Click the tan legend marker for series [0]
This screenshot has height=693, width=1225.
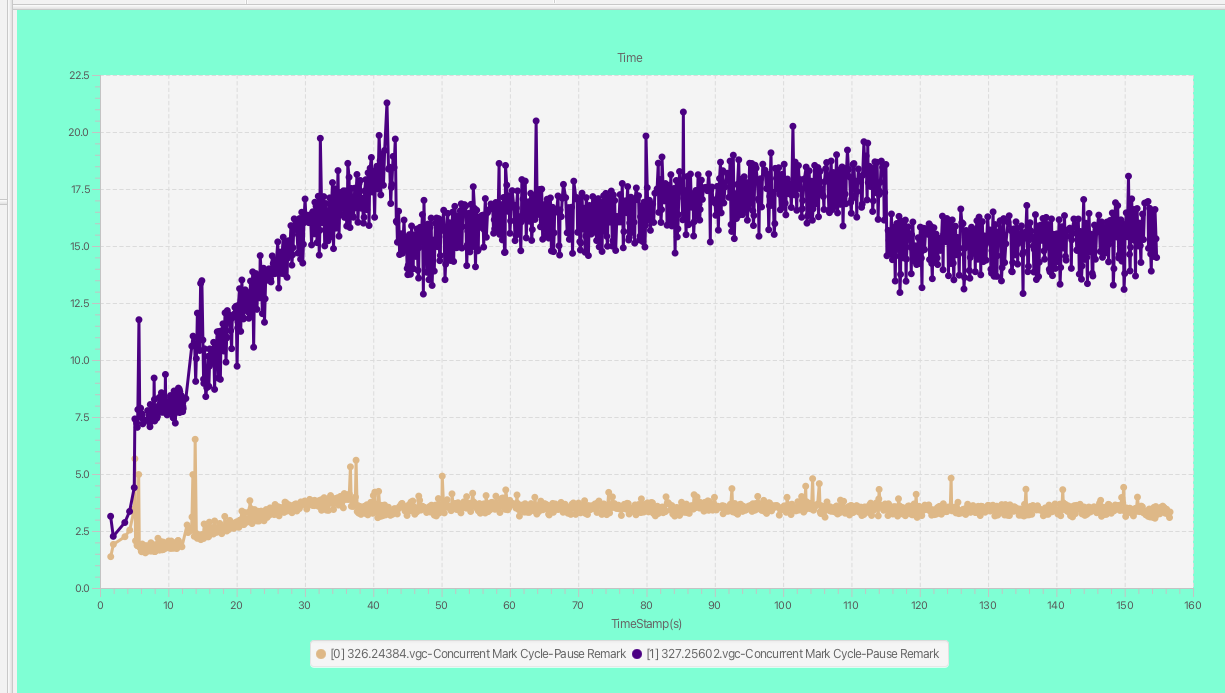(321, 654)
